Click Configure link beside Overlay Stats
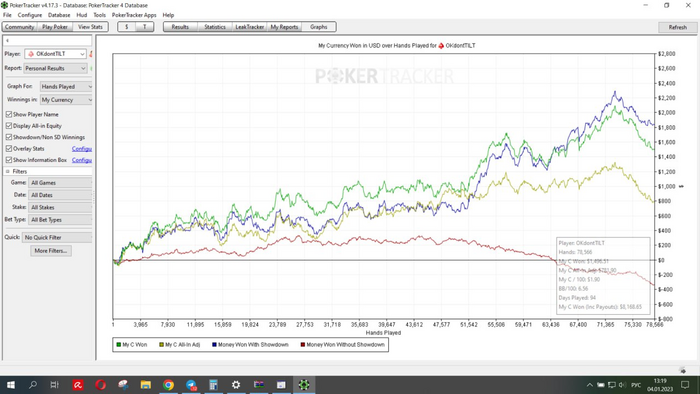 coord(82,149)
